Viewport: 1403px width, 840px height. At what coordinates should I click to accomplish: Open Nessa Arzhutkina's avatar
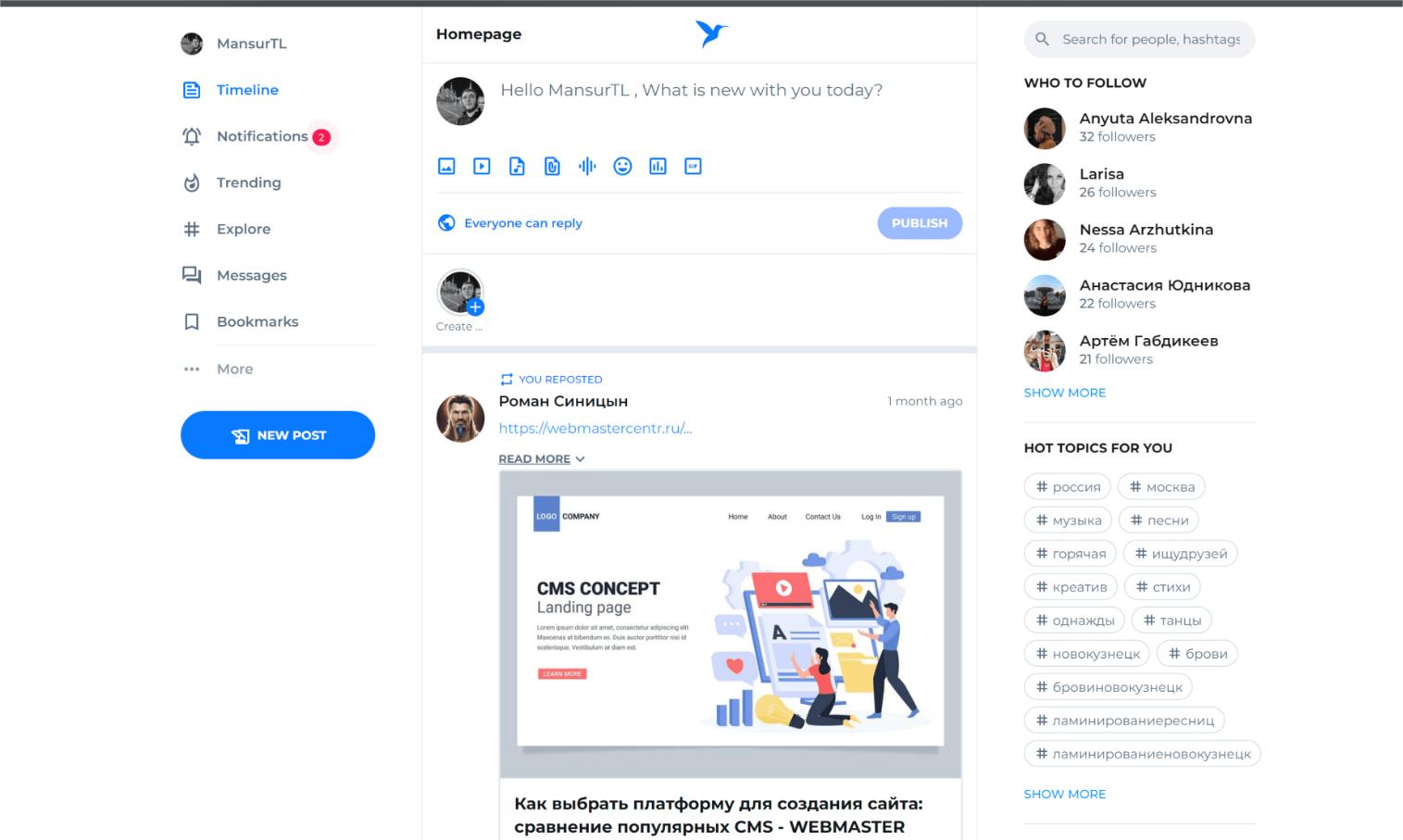coord(1045,239)
